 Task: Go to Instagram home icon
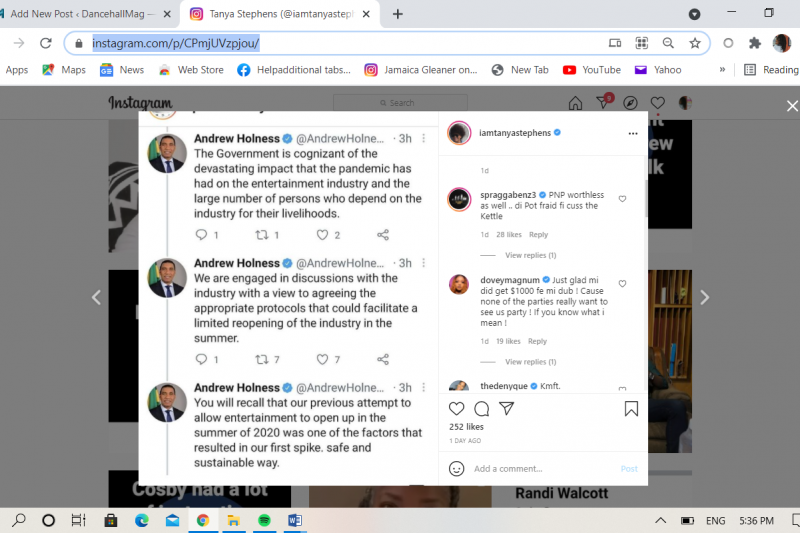(575, 103)
